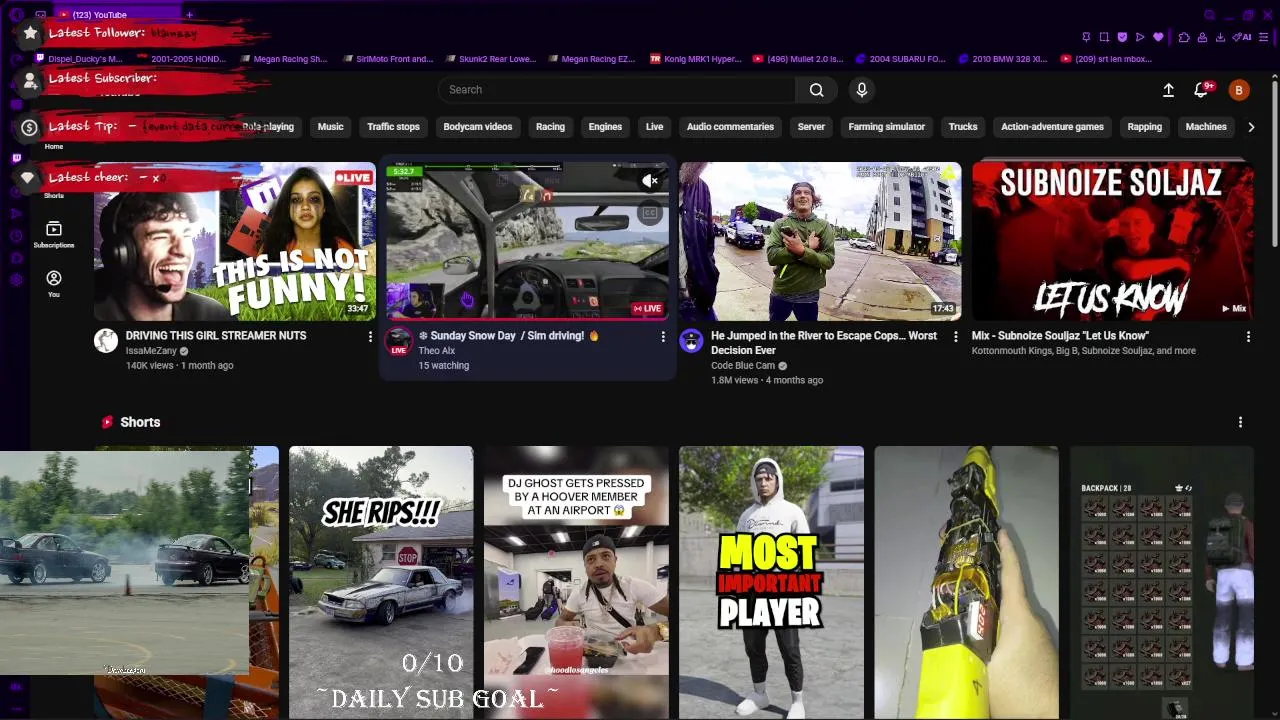
Task: Open the browser downloads icon
Action: tap(1220, 37)
